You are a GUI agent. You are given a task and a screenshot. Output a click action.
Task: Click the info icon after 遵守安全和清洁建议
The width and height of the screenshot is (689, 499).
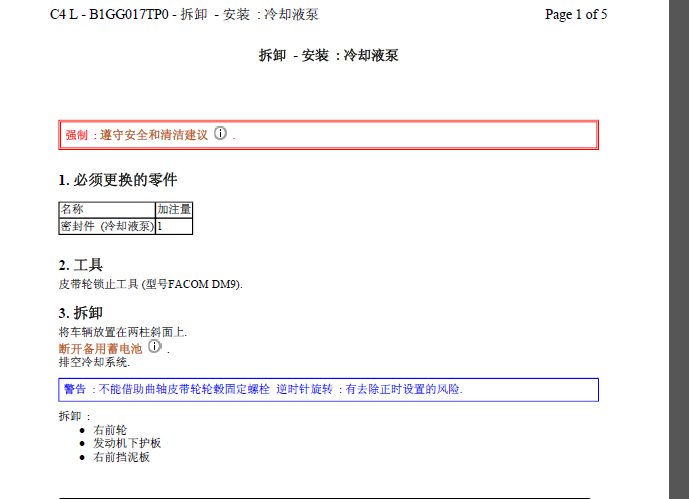tap(221, 133)
